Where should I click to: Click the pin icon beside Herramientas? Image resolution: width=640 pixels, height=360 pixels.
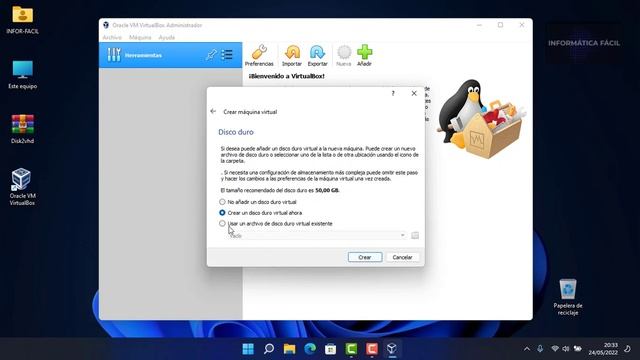click(x=211, y=55)
